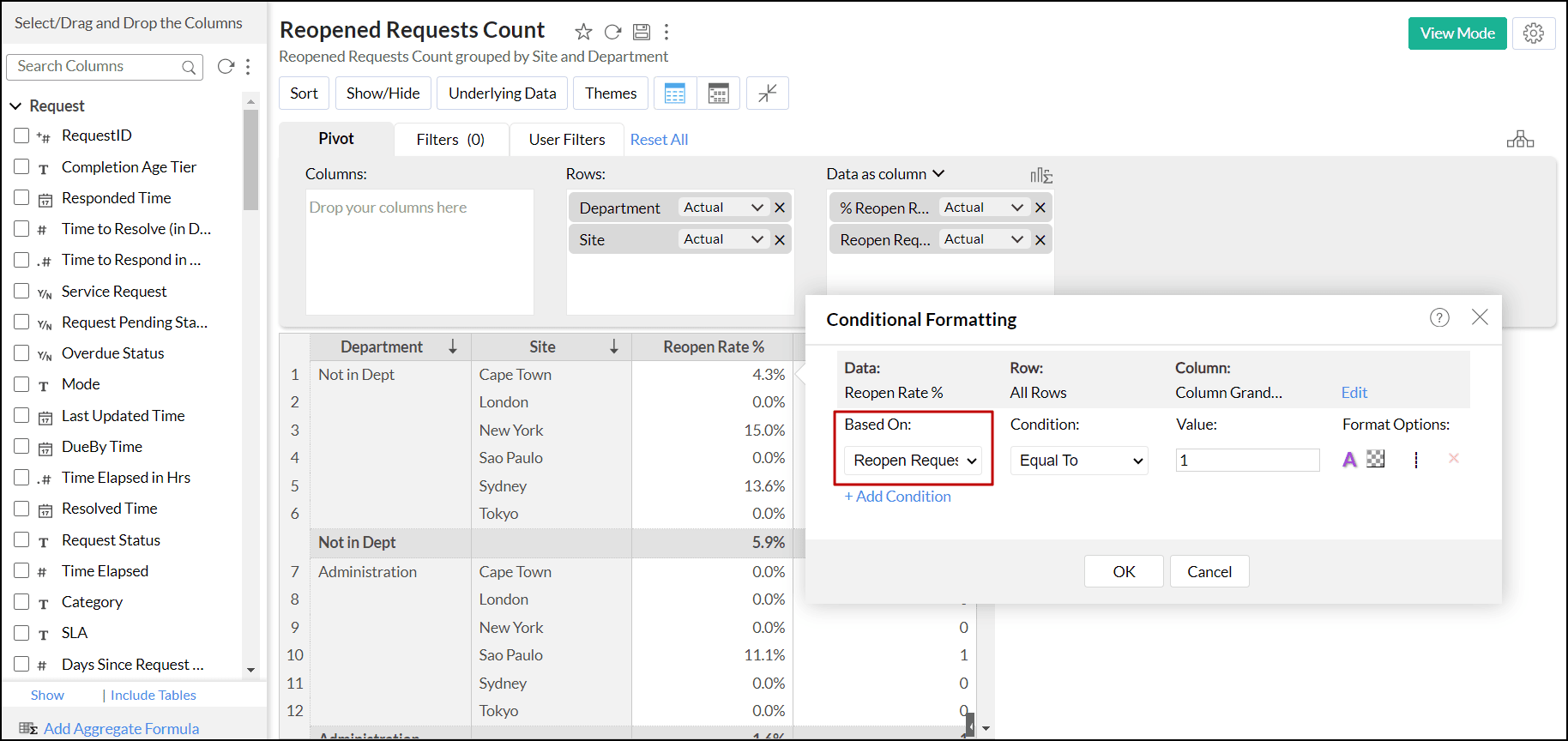Click the View Mode button
The image size is (1568, 741).
click(x=1456, y=33)
